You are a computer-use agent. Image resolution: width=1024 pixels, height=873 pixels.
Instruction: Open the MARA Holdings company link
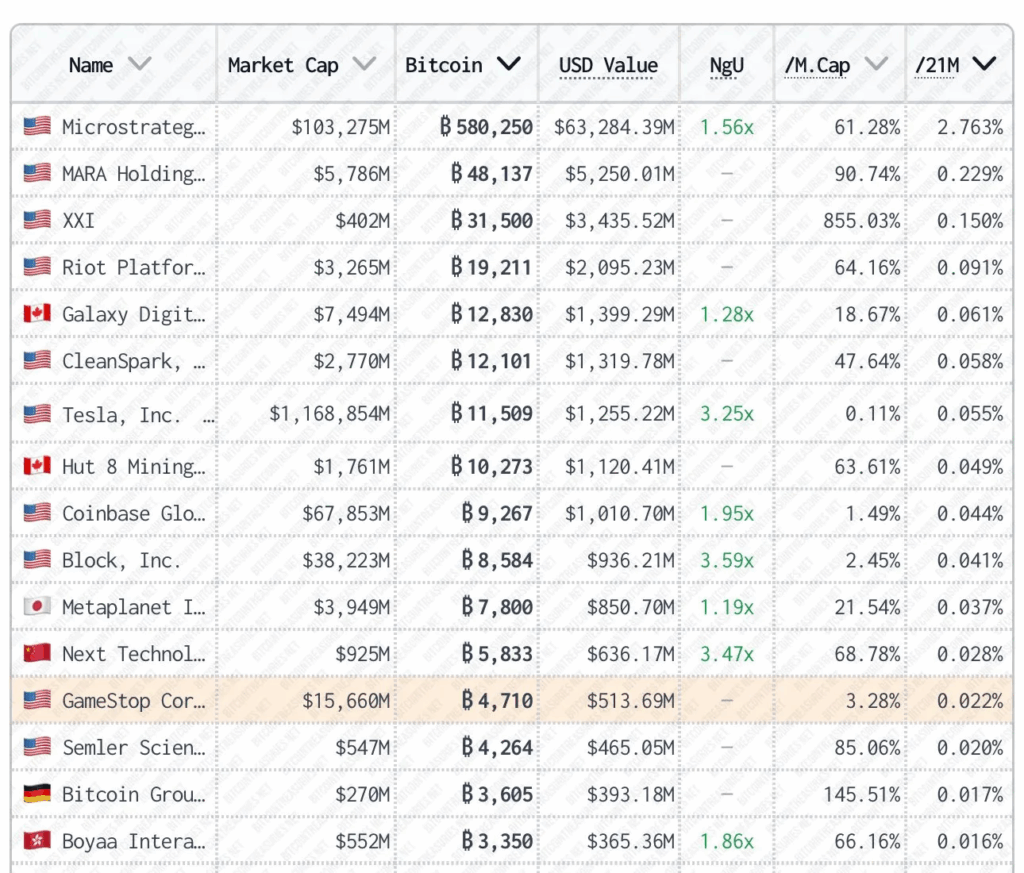click(x=133, y=174)
